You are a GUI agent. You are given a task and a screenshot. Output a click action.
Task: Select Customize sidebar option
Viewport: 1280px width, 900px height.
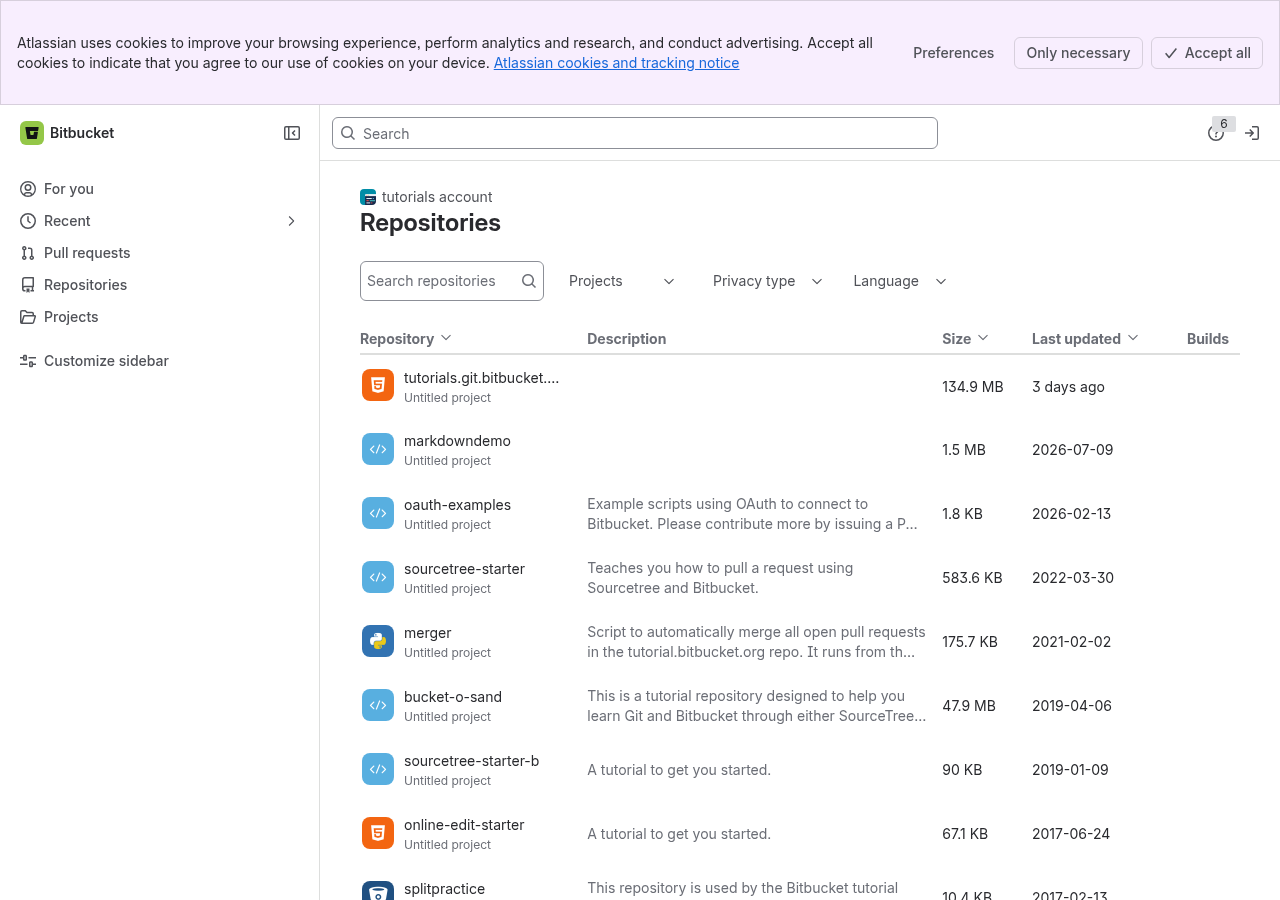160,361
